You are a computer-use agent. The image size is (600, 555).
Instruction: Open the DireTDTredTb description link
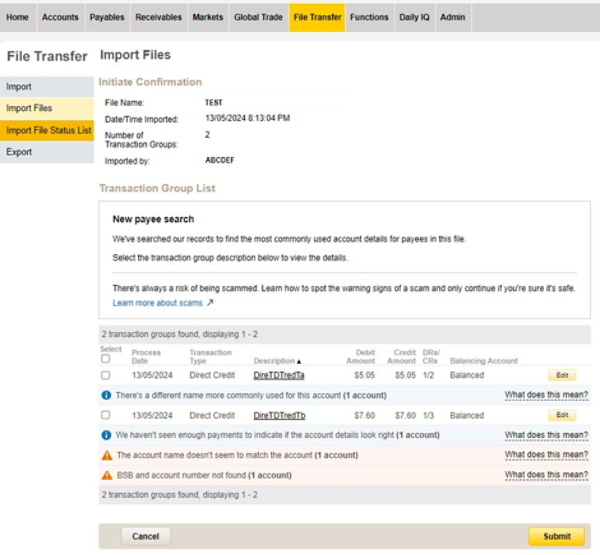coord(279,415)
